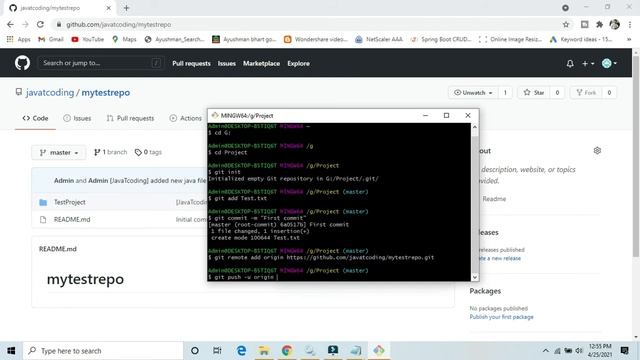Go to Explore in header
Viewport: 640px width, 360px height.
[298, 63]
